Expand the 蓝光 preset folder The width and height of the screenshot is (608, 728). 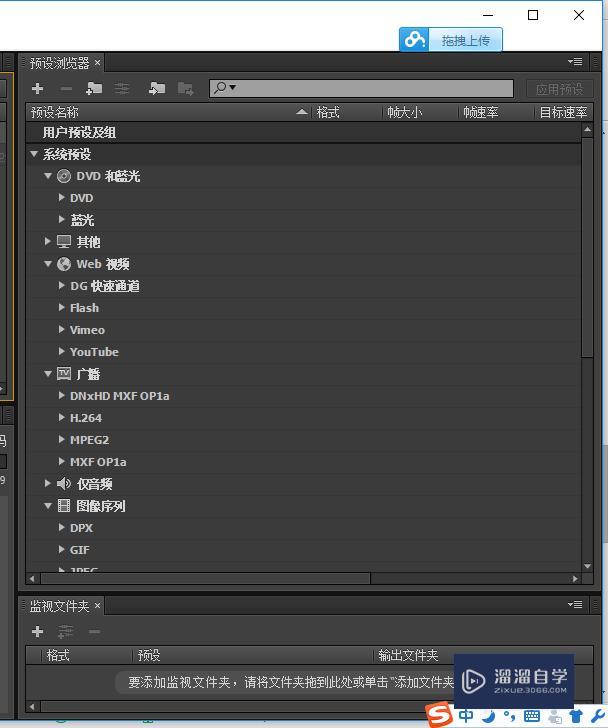(x=61, y=219)
